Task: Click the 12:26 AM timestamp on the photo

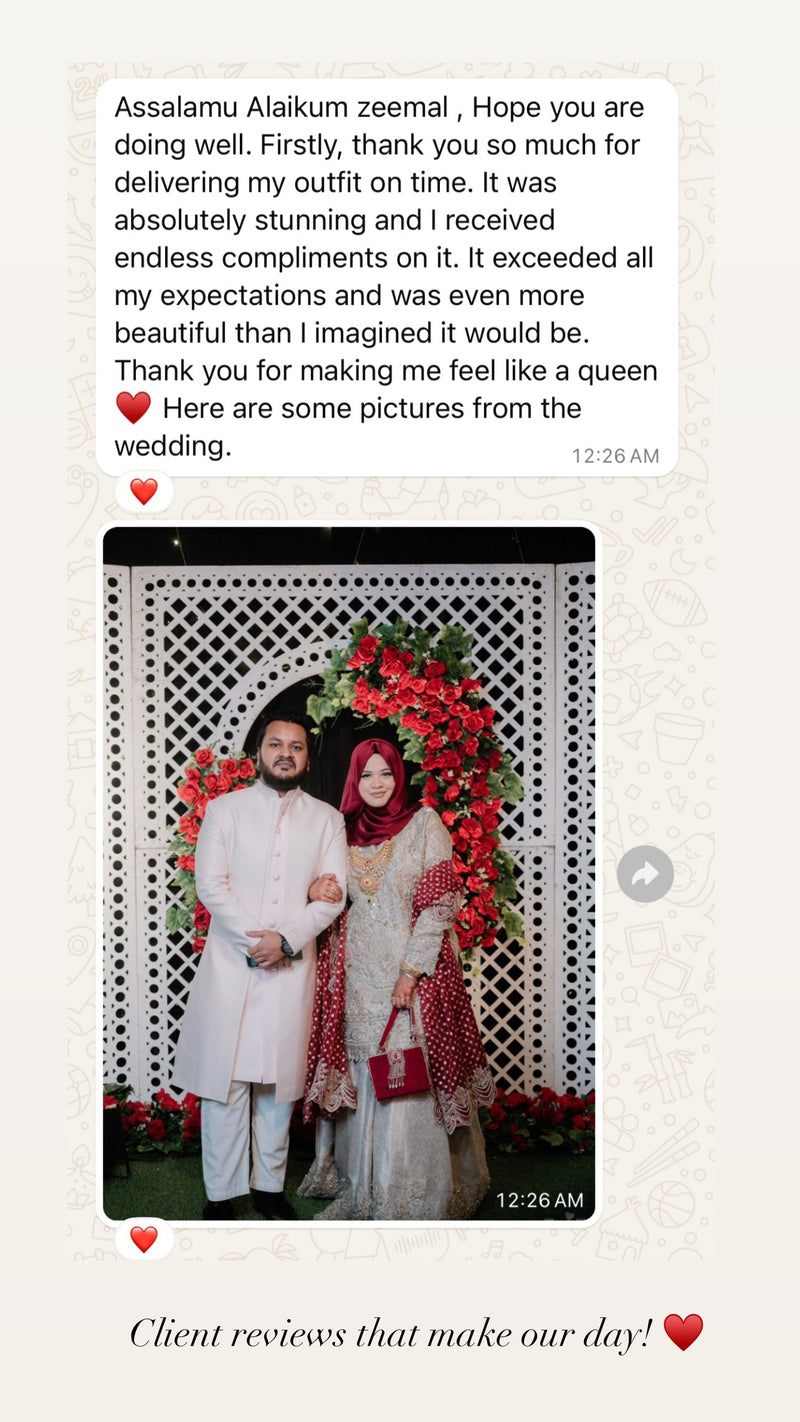Action: (540, 1199)
